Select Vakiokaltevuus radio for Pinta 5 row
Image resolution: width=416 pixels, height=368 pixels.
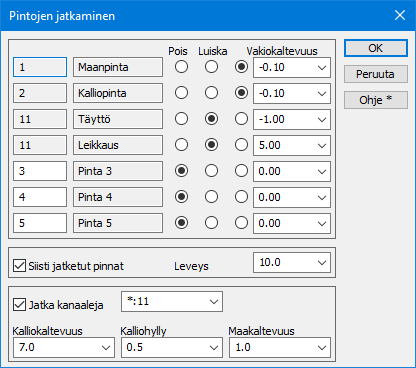(x=241, y=223)
